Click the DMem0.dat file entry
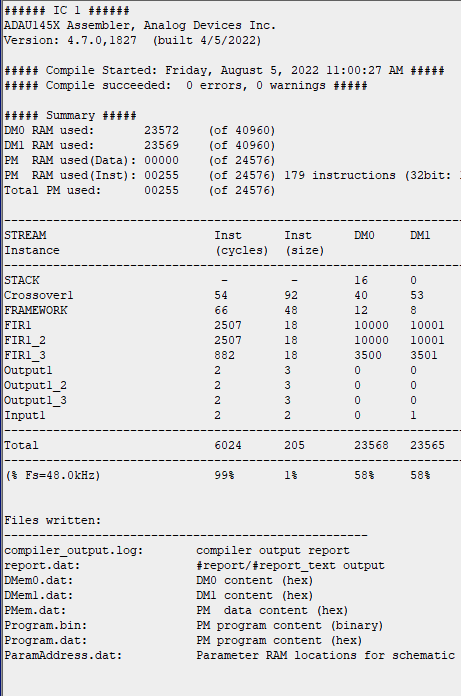Image resolution: width=461 pixels, height=696 pixels. click(159, 581)
